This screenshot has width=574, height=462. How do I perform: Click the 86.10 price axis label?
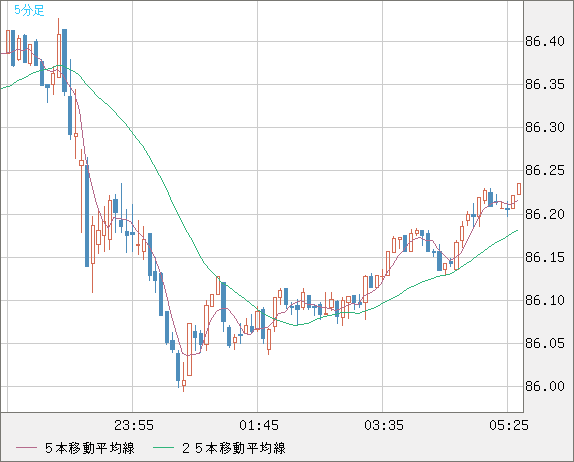544,301
